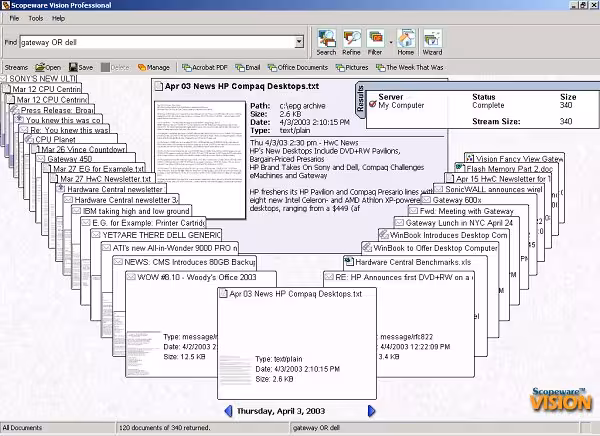Select the CPU Planet card
Screen dimensions: 600x436
(x=71, y=139)
